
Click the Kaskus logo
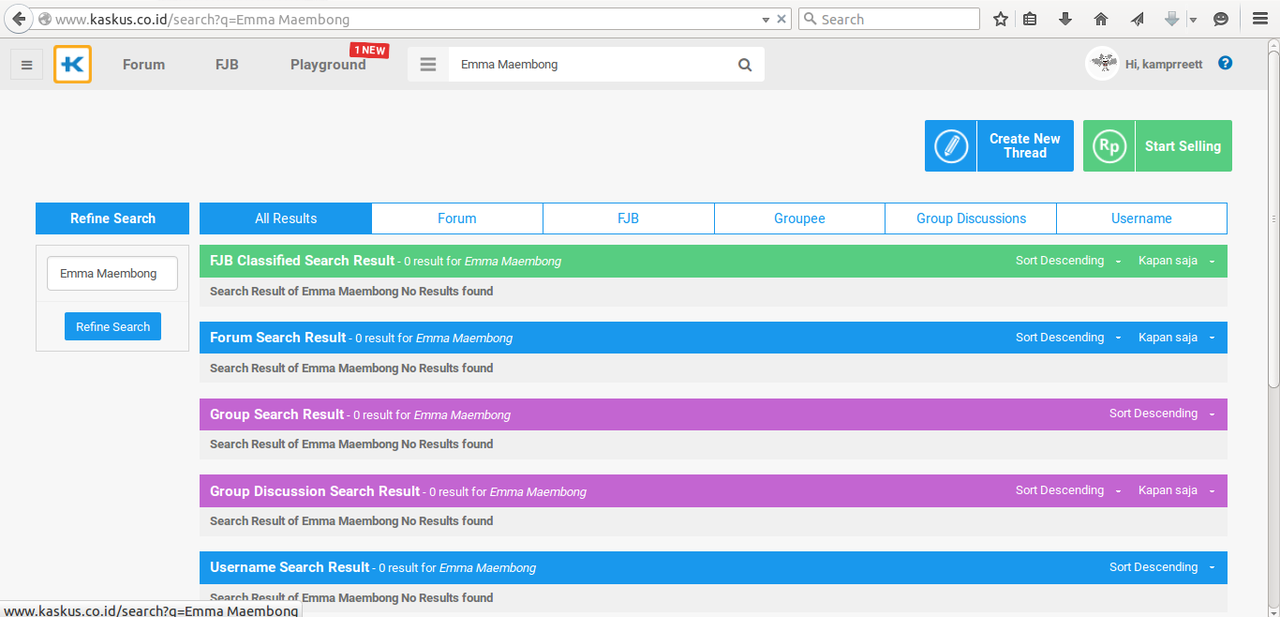point(73,64)
